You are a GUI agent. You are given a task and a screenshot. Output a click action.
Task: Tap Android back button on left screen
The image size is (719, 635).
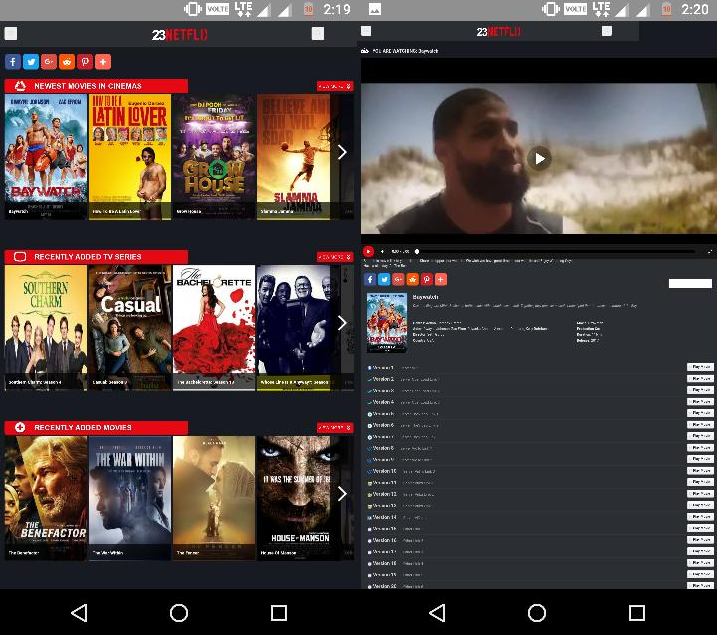pos(79,613)
